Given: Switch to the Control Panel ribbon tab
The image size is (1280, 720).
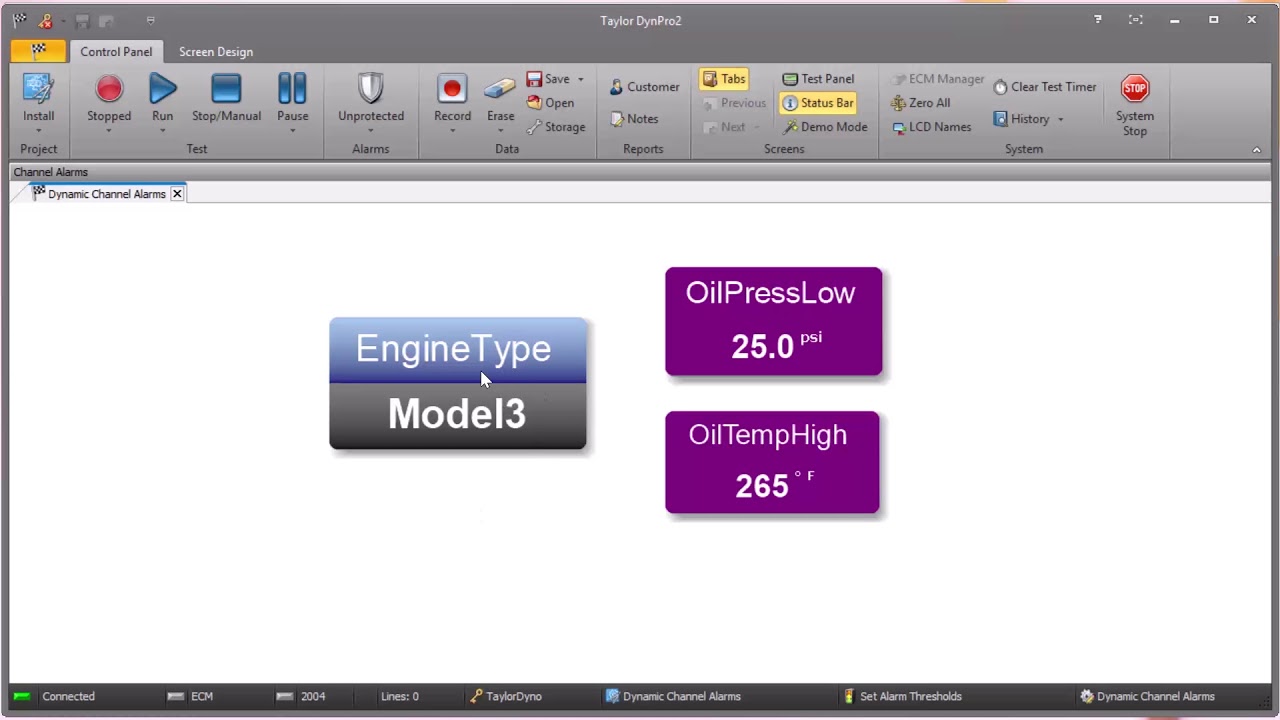Looking at the screenshot, I should coord(116,52).
